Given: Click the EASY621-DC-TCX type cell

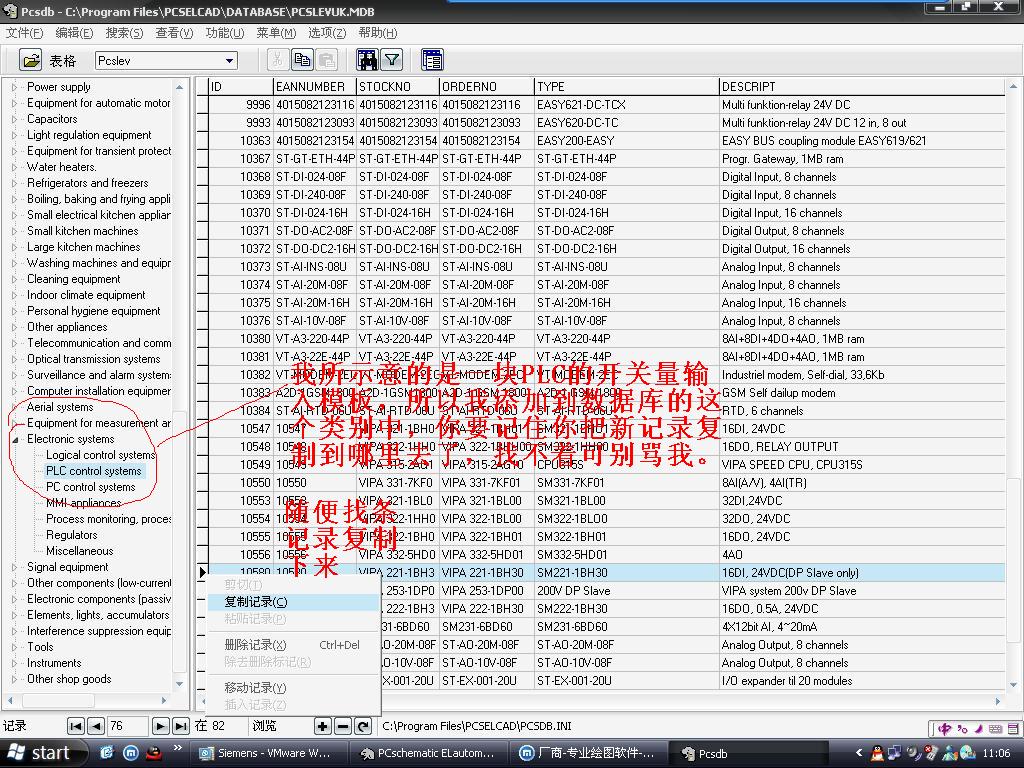Looking at the screenshot, I should click(626, 104).
